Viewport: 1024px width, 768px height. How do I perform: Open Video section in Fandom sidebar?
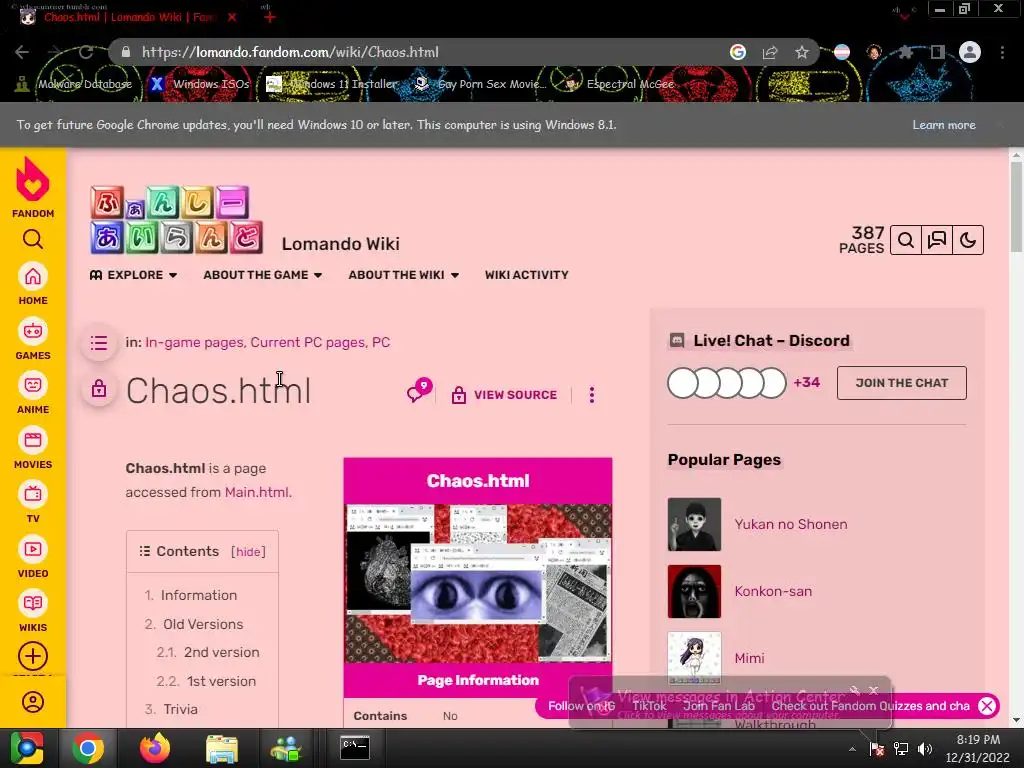[x=33, y=557]
